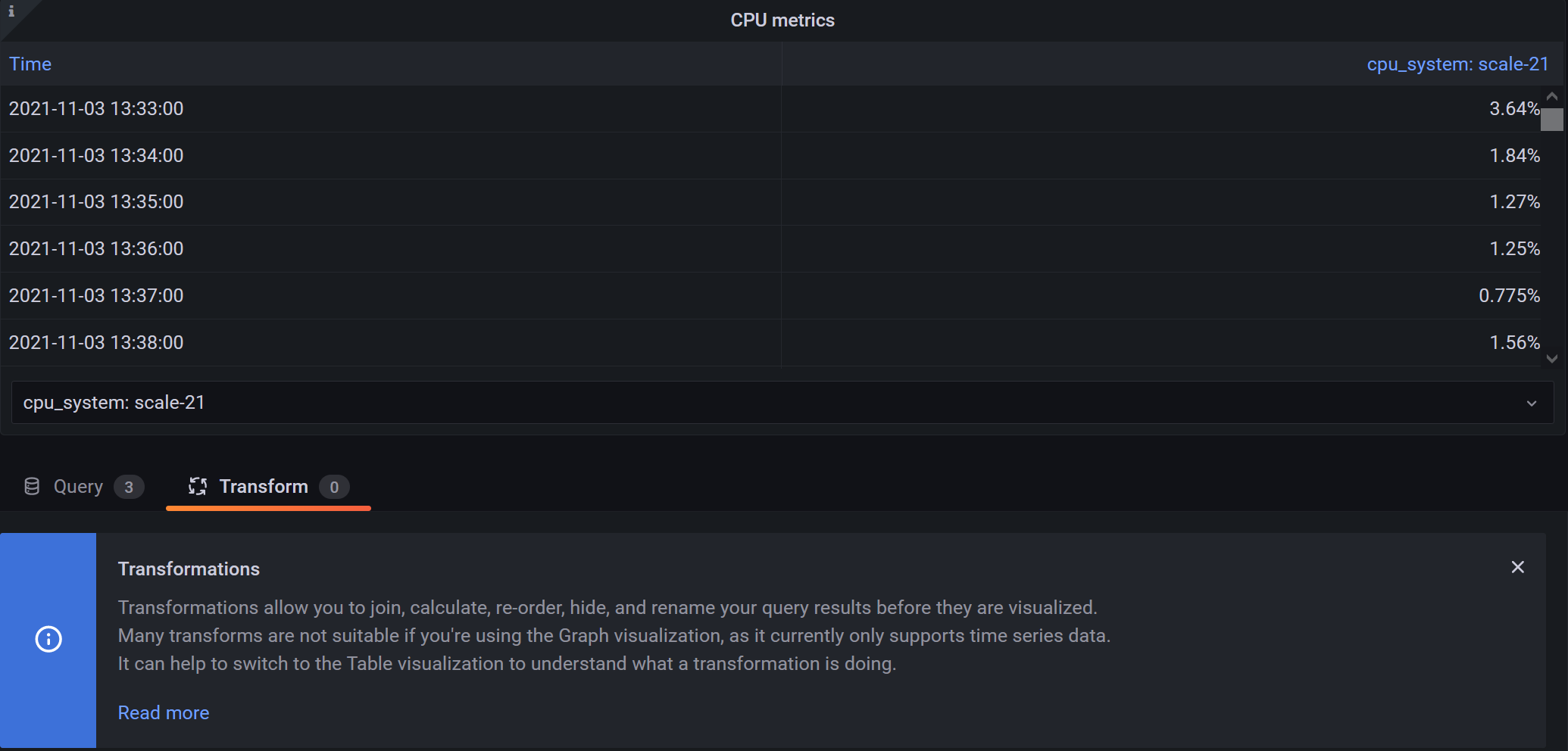Click the 0.775% value cell
The width and height of the screenshot is (1568, 751).
point(1510,296)
